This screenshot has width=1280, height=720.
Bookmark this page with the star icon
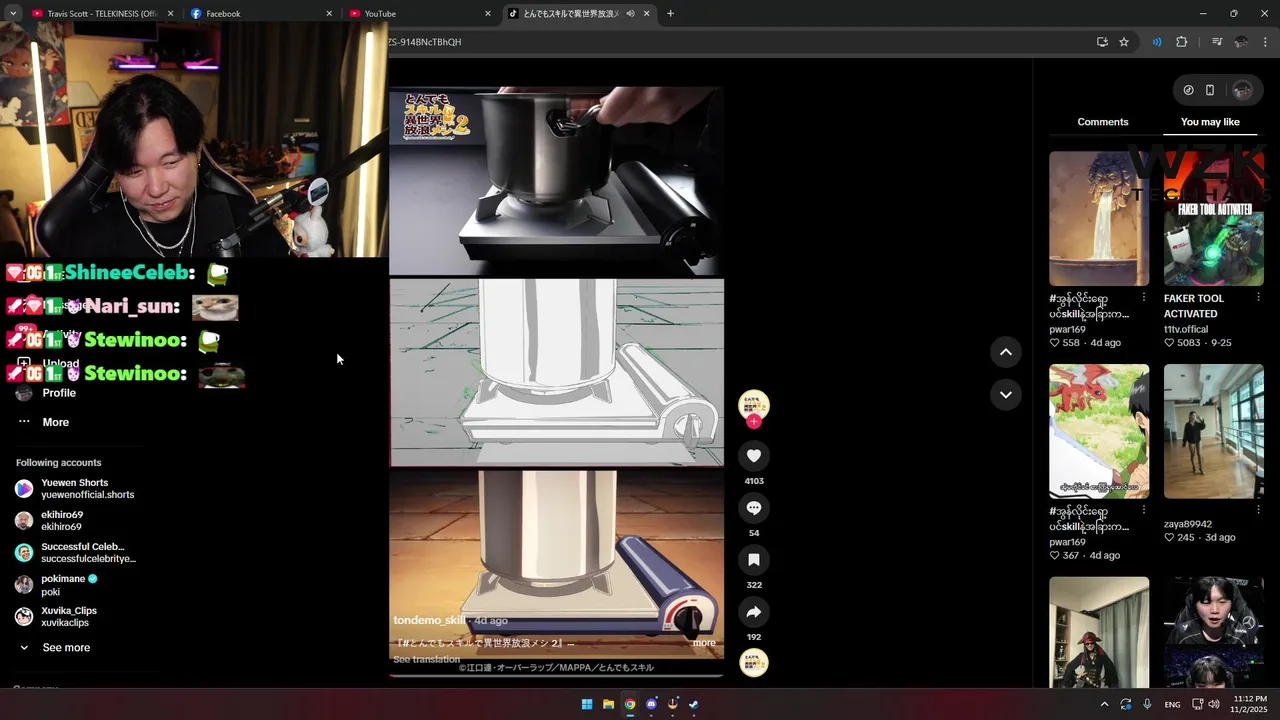pos(1124,42)
